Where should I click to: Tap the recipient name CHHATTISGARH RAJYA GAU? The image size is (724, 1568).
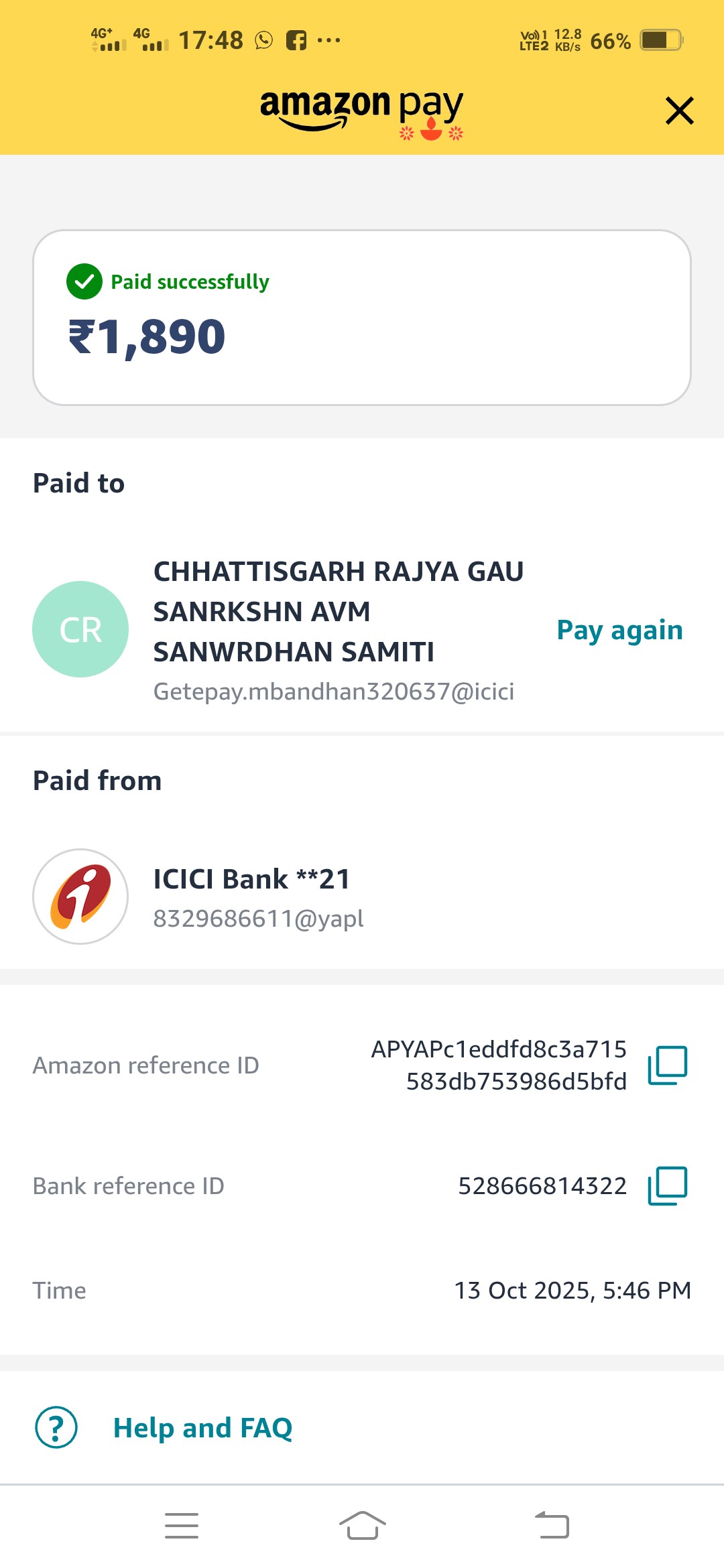[339, 572]
